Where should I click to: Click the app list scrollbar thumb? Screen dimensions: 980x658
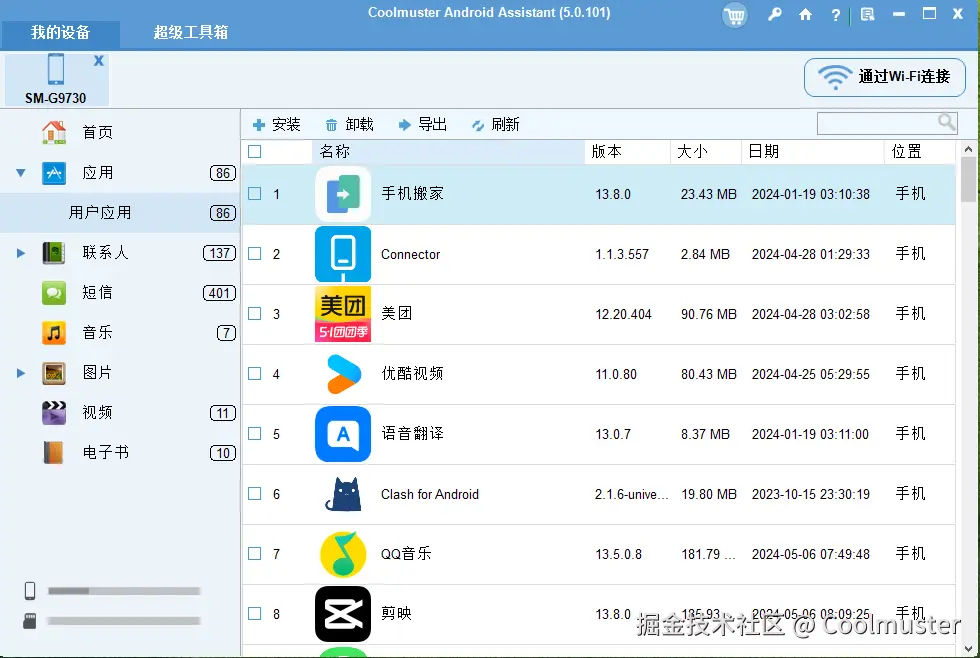pos(968,179)
